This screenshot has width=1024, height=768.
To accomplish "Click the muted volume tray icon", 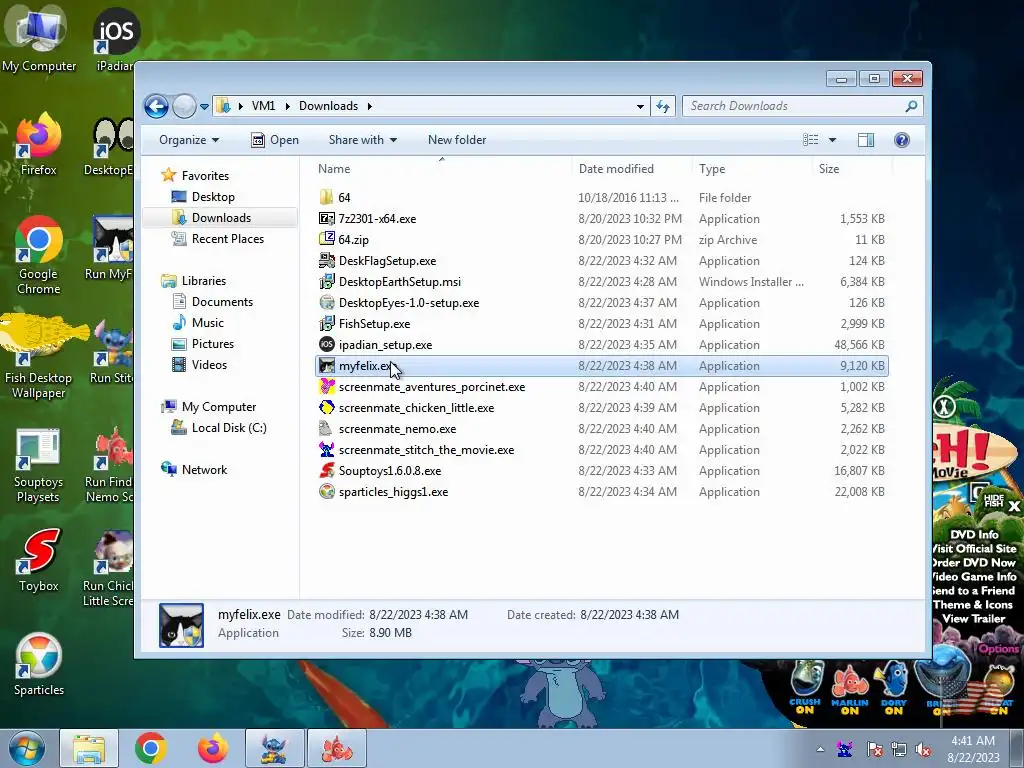I will pos(923,749).
